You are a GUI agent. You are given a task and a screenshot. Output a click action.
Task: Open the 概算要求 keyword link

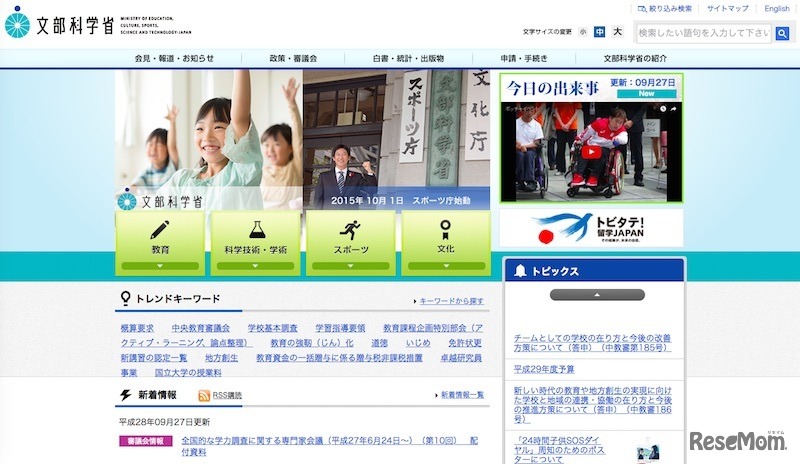[x=137, y=328]
